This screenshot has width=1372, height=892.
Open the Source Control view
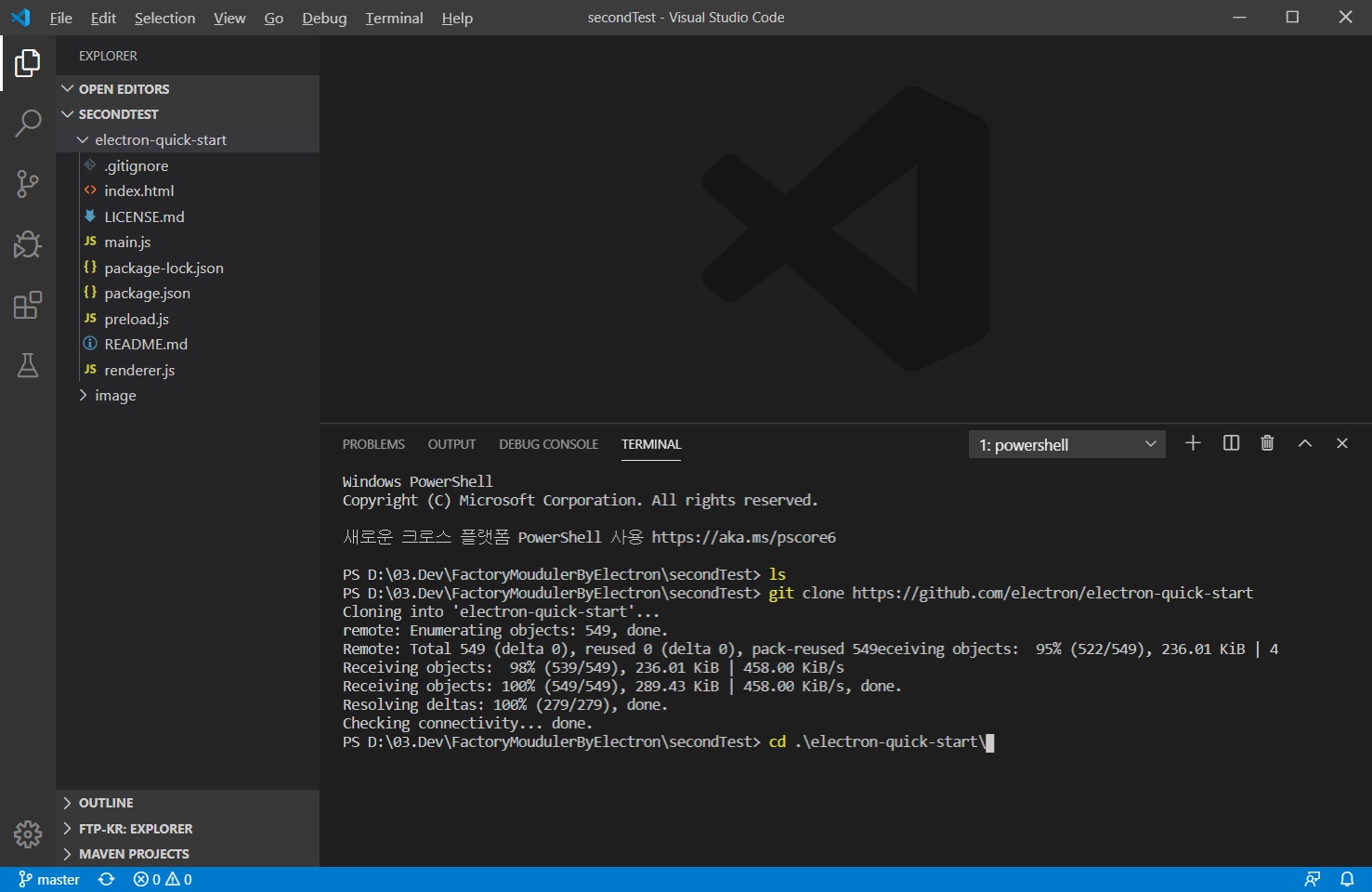(28, 184)
